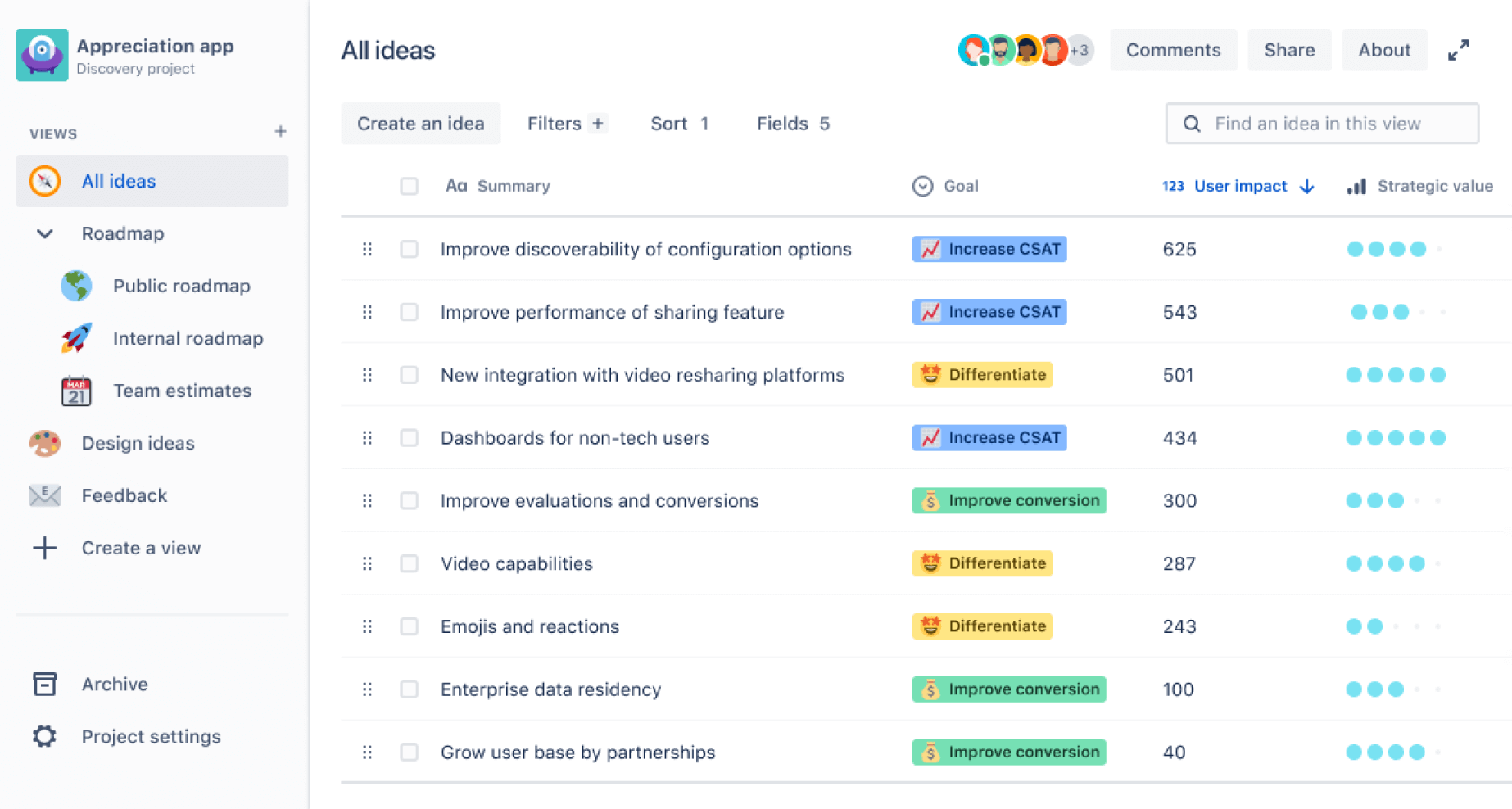1512x809 pixels.
Task: Click the fullscreen expand arrows icon
Action: pos(1459,50)
